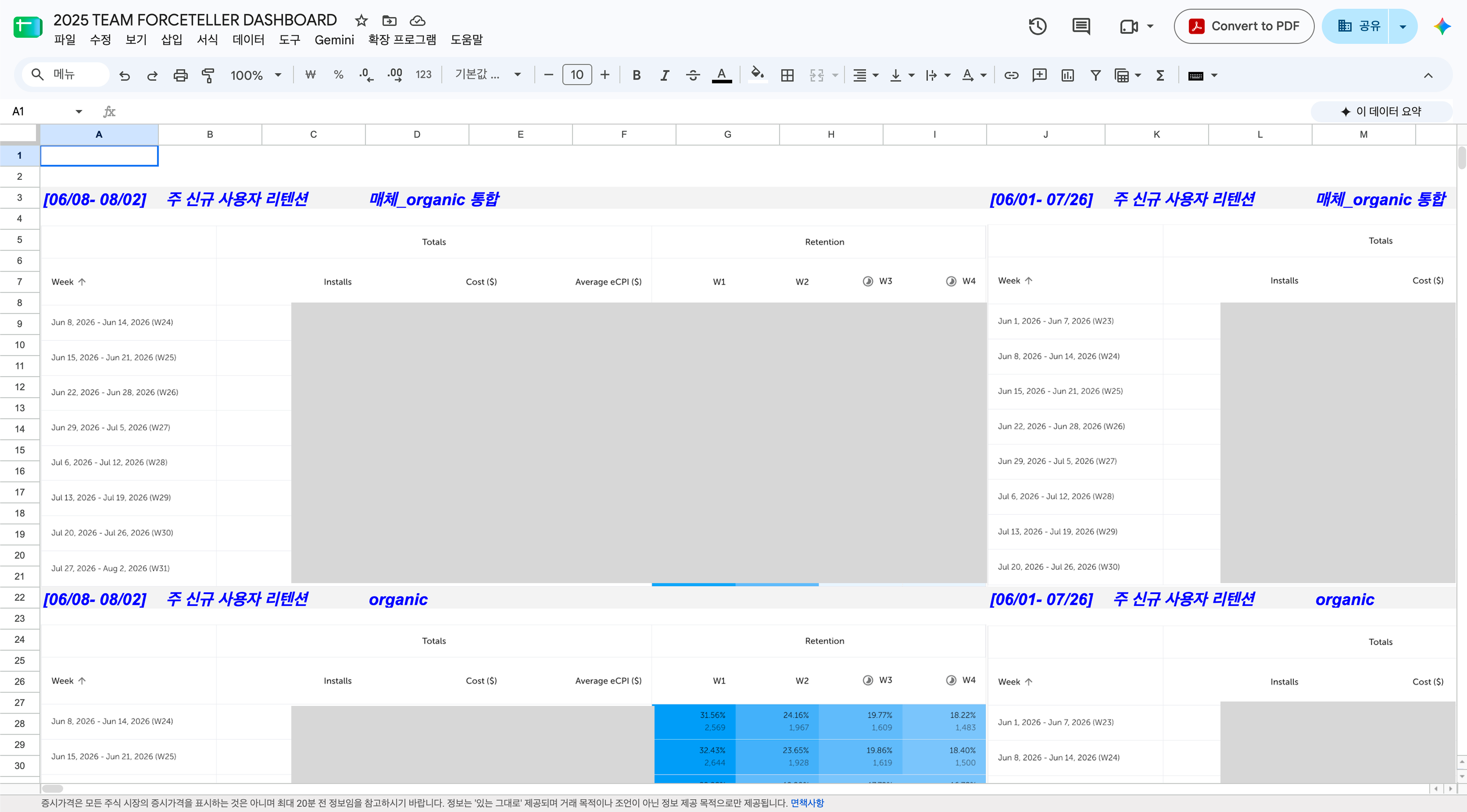
Task: Open the 수정 menu
Action: (100, 39)
